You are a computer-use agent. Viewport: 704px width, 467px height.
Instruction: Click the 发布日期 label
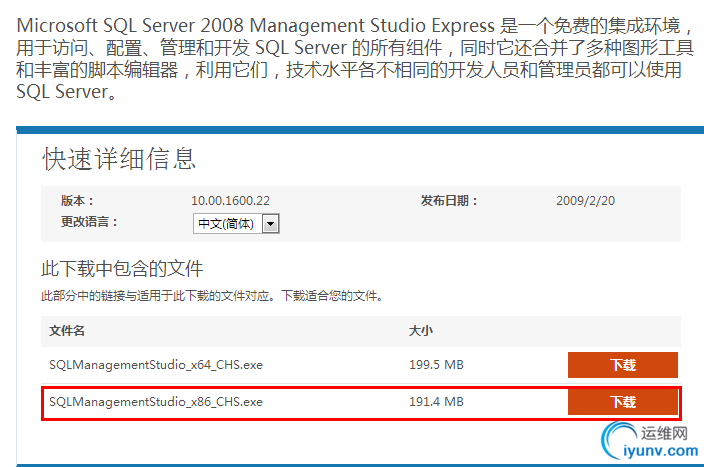point(449,201)
